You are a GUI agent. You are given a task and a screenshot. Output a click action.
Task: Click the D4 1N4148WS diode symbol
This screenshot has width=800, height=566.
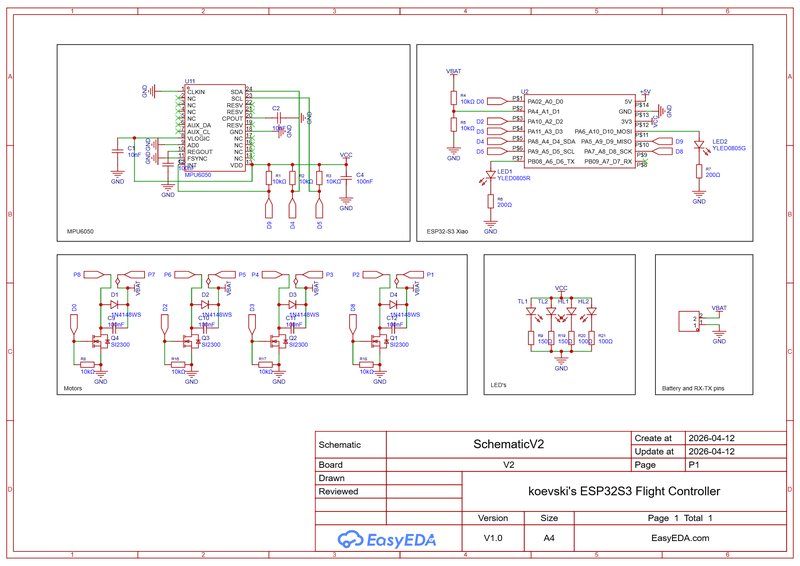tap(393, 304)
